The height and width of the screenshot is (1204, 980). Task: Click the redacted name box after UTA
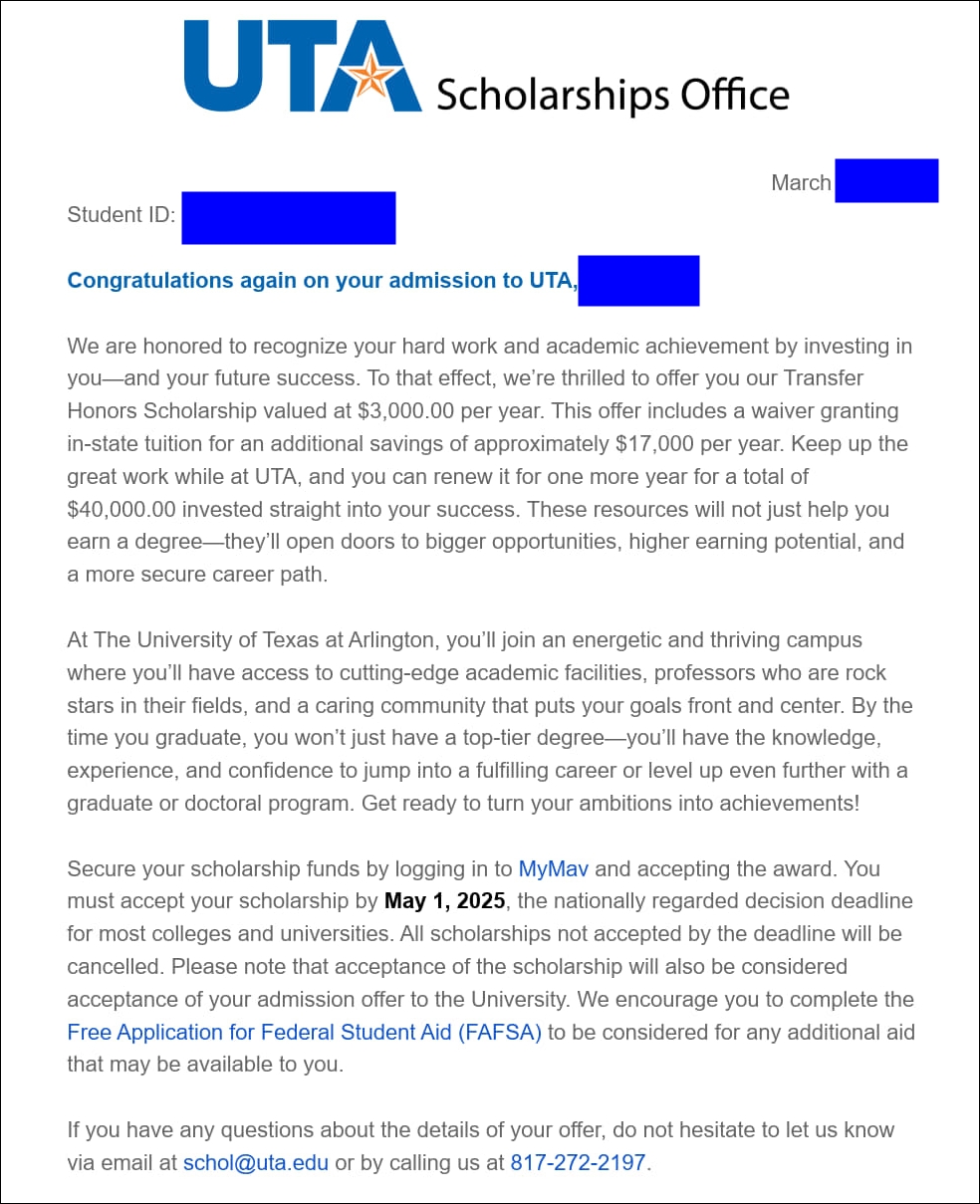click(x=638, y=281)
